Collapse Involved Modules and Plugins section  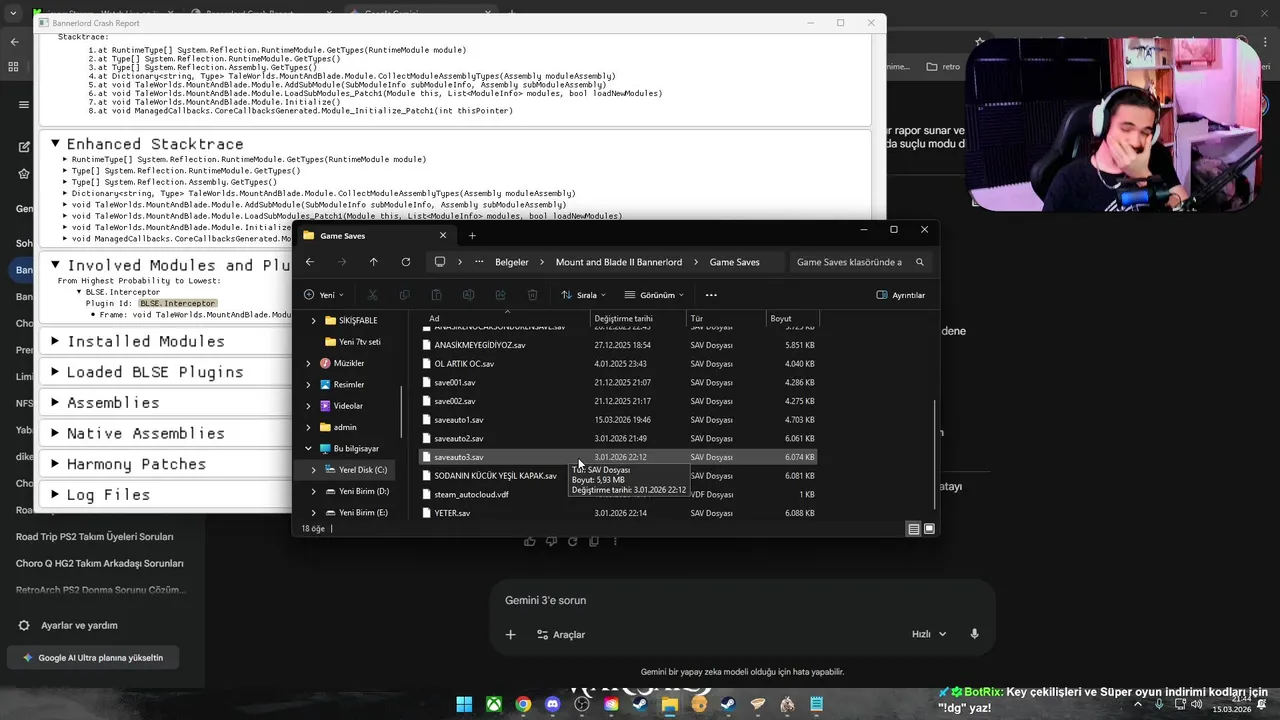56,265
